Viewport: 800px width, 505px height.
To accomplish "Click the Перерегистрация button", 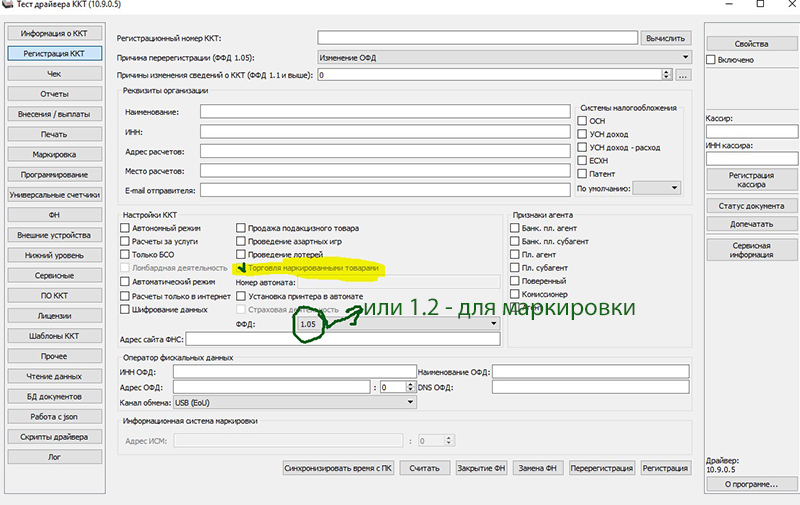I will point(602,467).
